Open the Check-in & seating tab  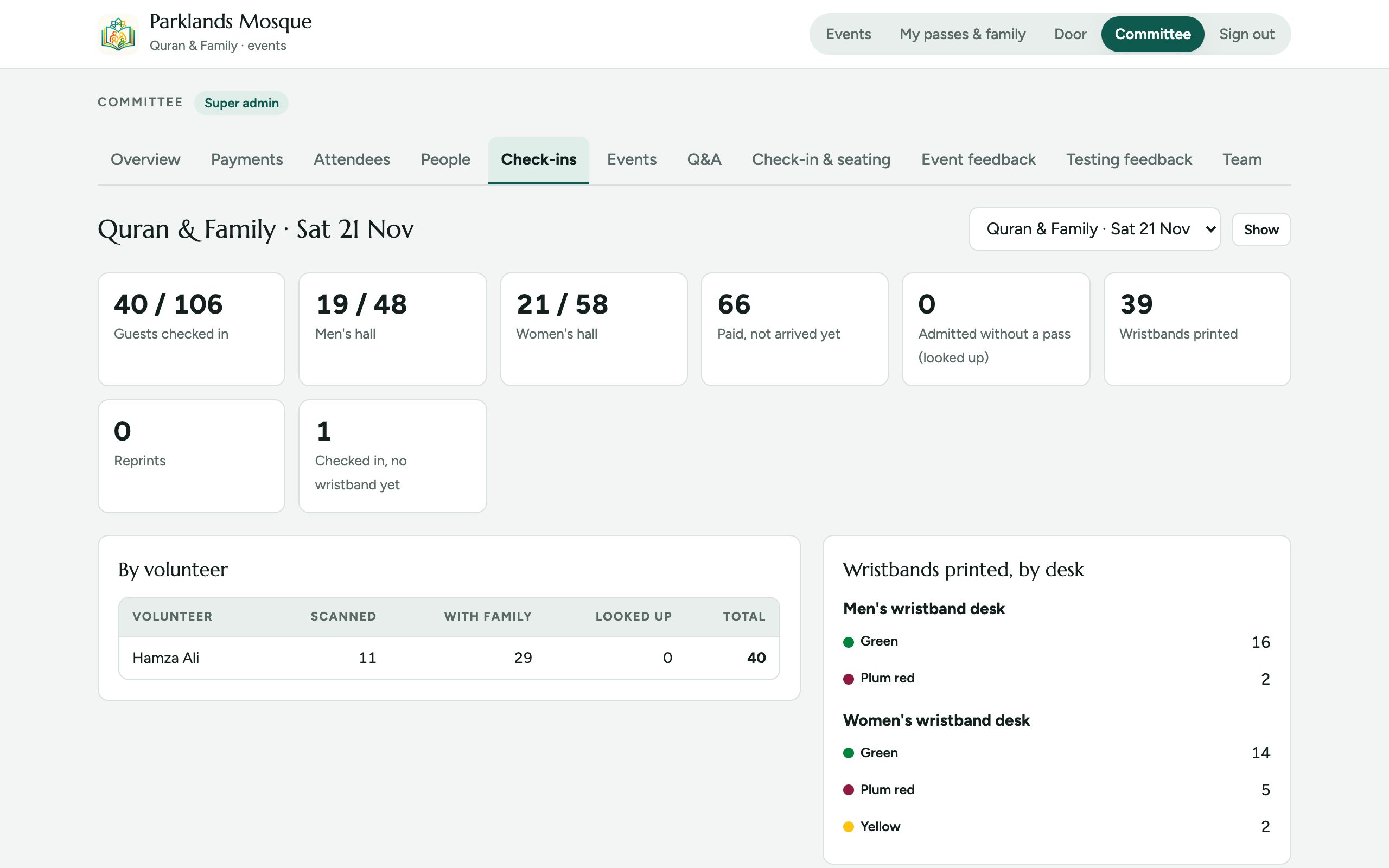point(821,159)
